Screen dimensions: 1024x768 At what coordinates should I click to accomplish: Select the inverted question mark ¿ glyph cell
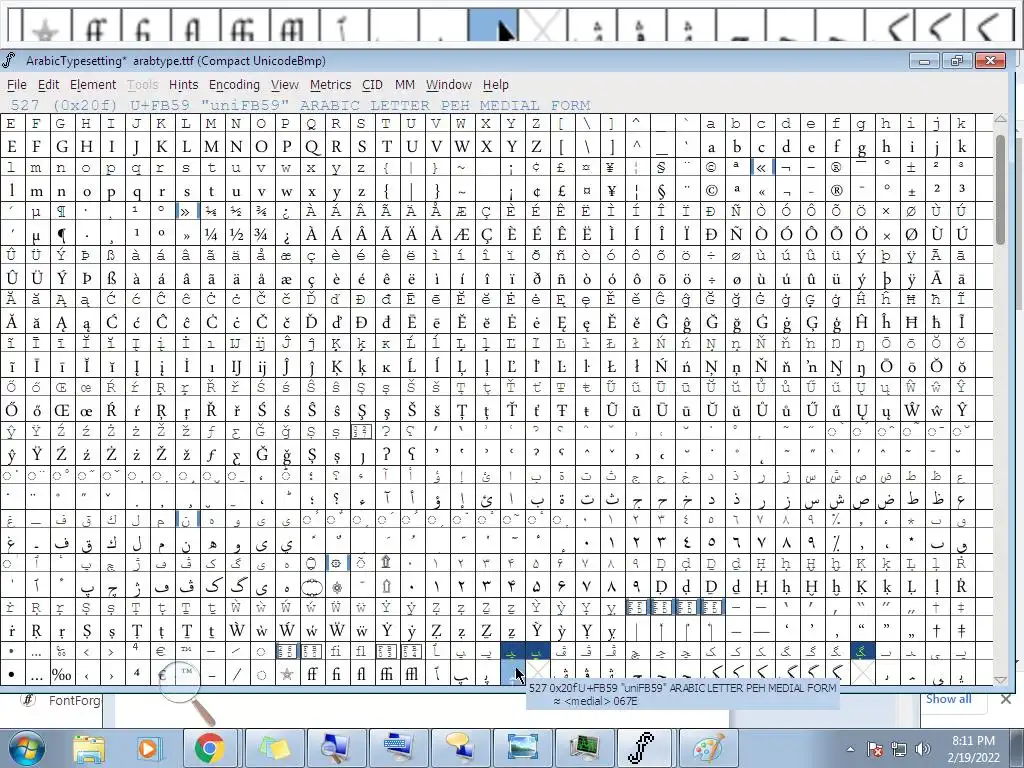(x=286, y=234)
